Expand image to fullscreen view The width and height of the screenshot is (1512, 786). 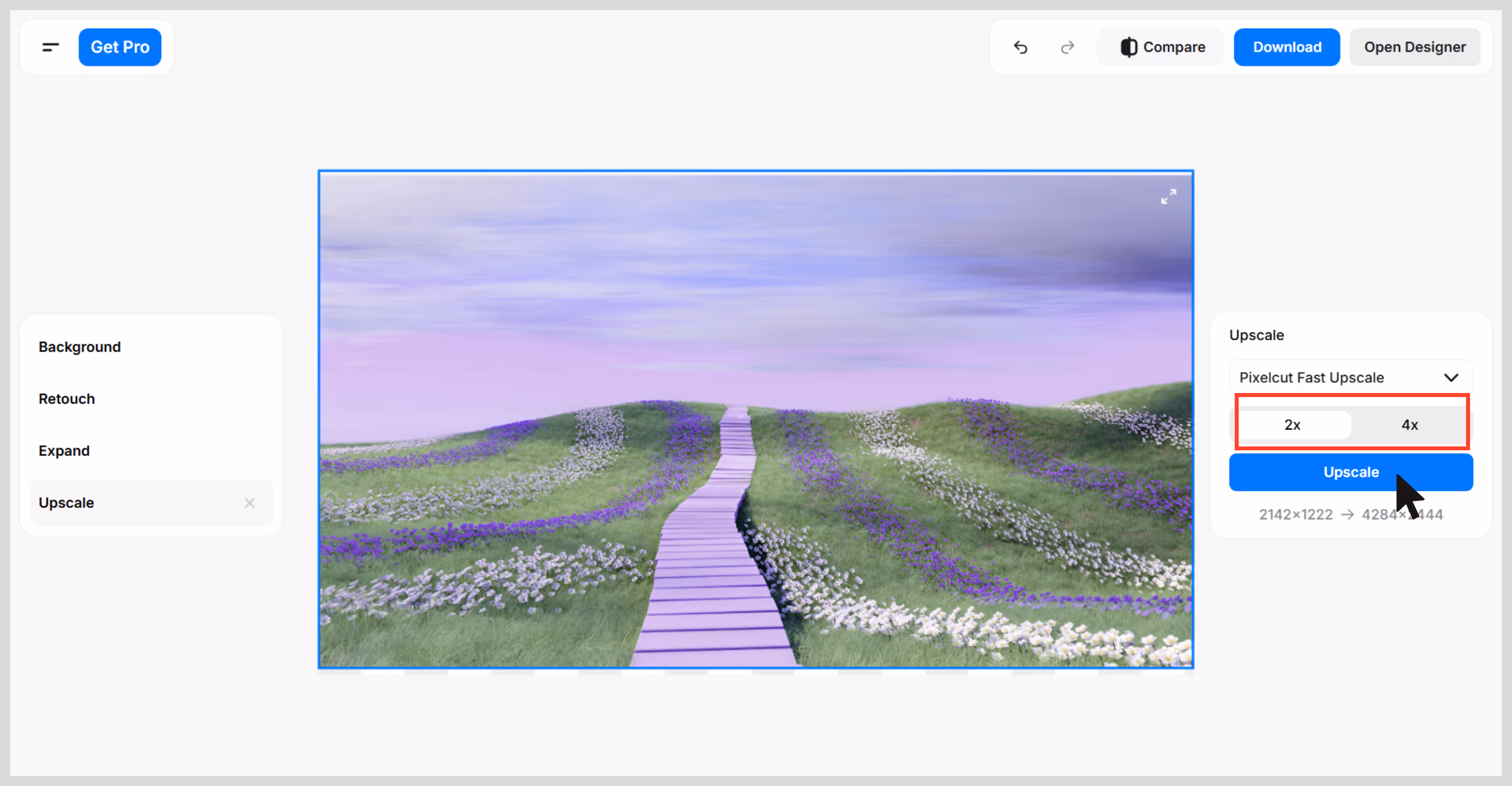[x=1168, y=197]
